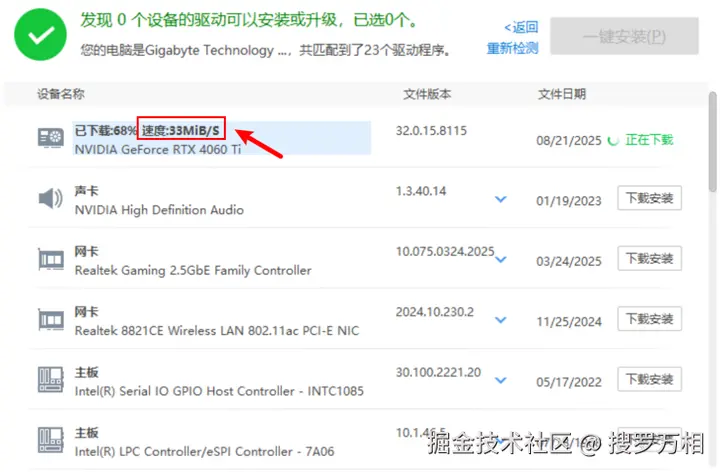Image resolution: width=720 pixels, height=472 pixels.
Task: Expand version dropdown for Realtek Gaming 2.5GbE controller
Action: (501, 259)
